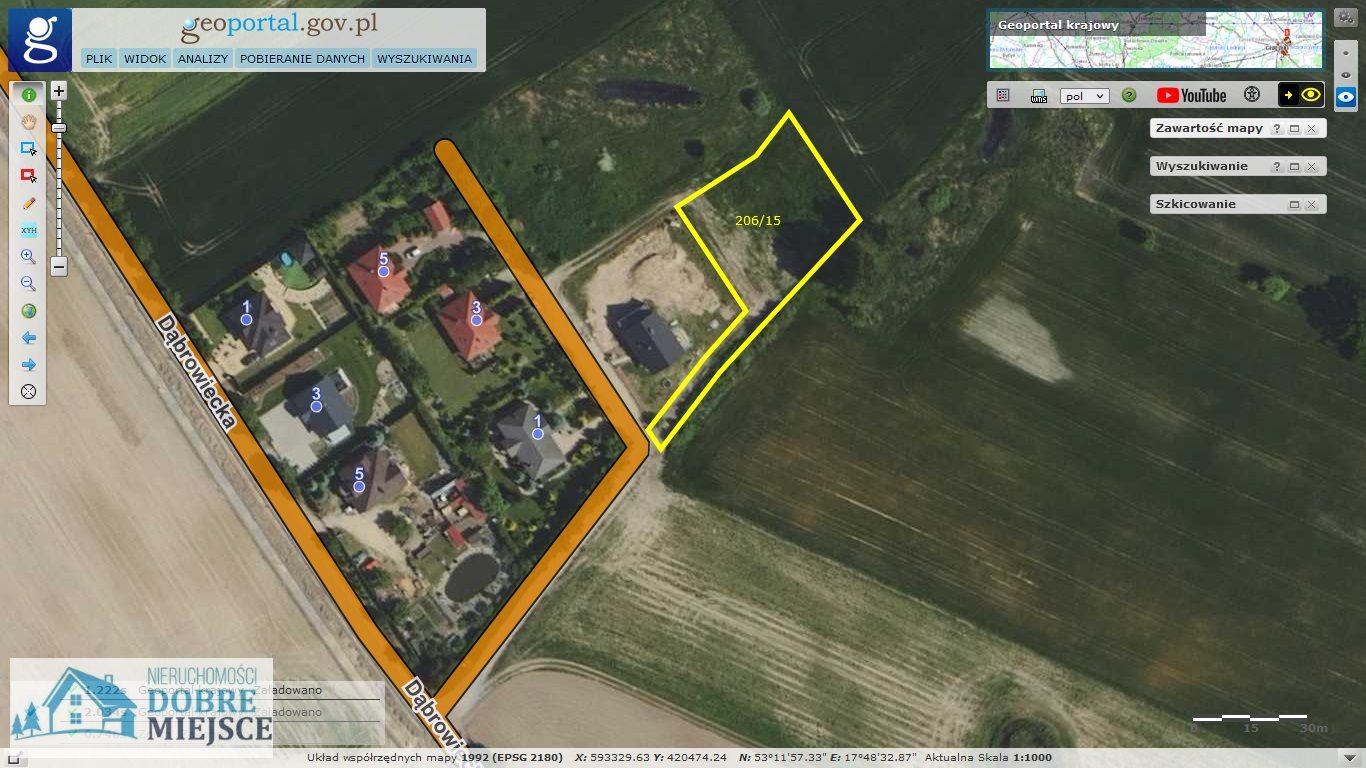The width and height of the screenshot is (1366, 768).
Task: Click the EPSG 2180 coordinate system text
Action: (512, 758)
